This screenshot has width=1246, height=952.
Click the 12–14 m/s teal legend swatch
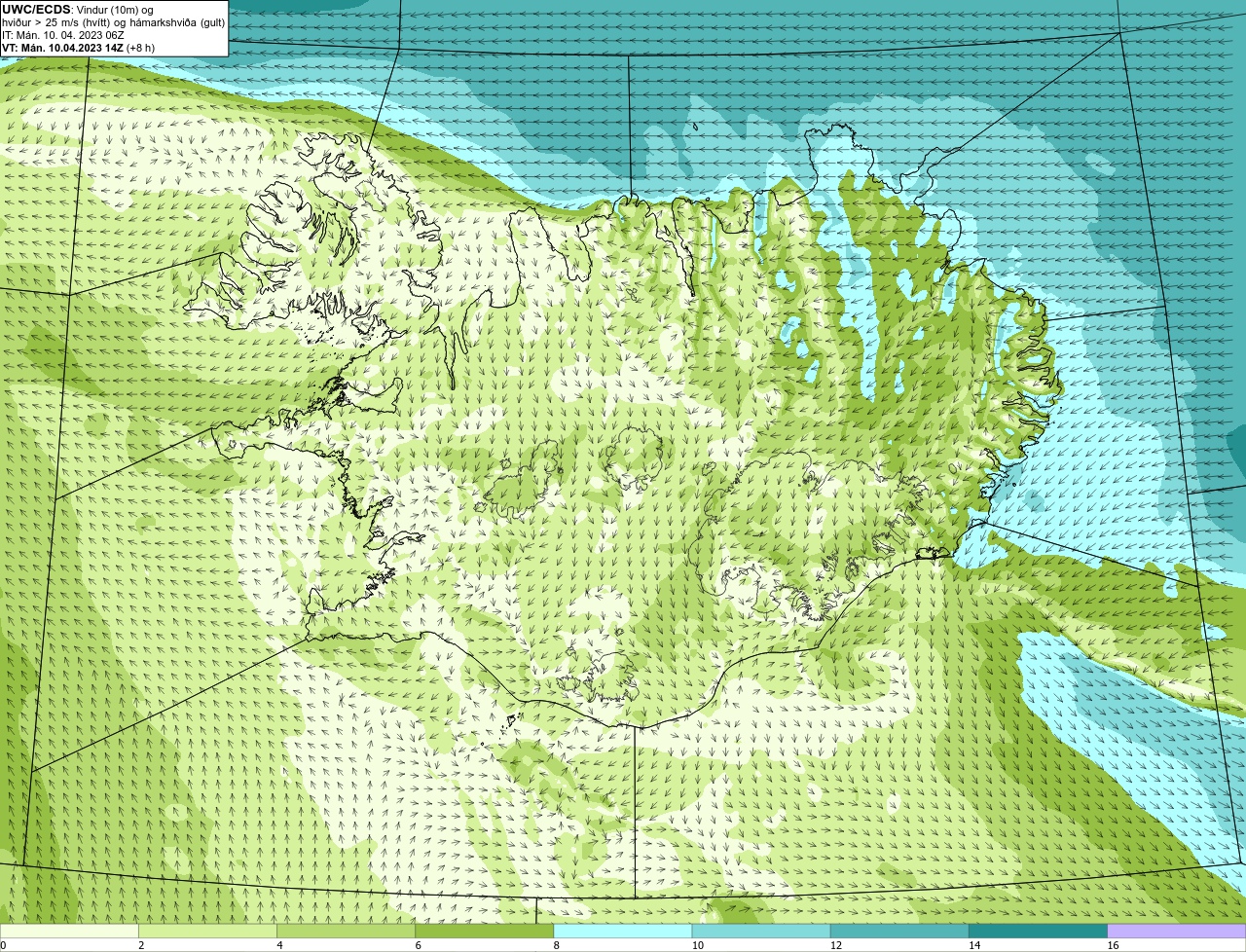tap(899, 932)
